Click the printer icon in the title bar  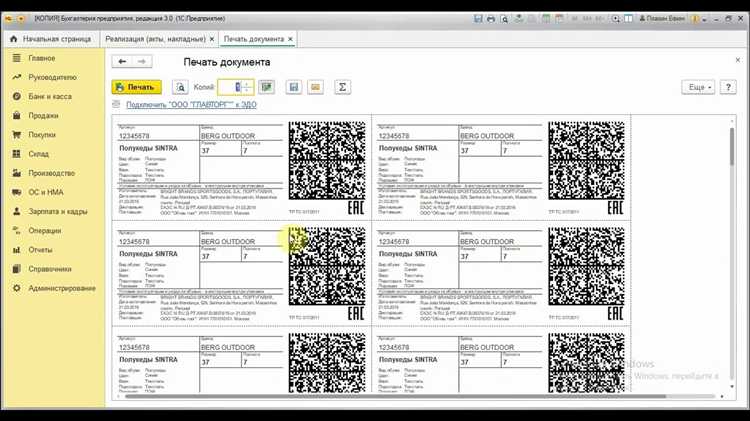coord(491,19)
